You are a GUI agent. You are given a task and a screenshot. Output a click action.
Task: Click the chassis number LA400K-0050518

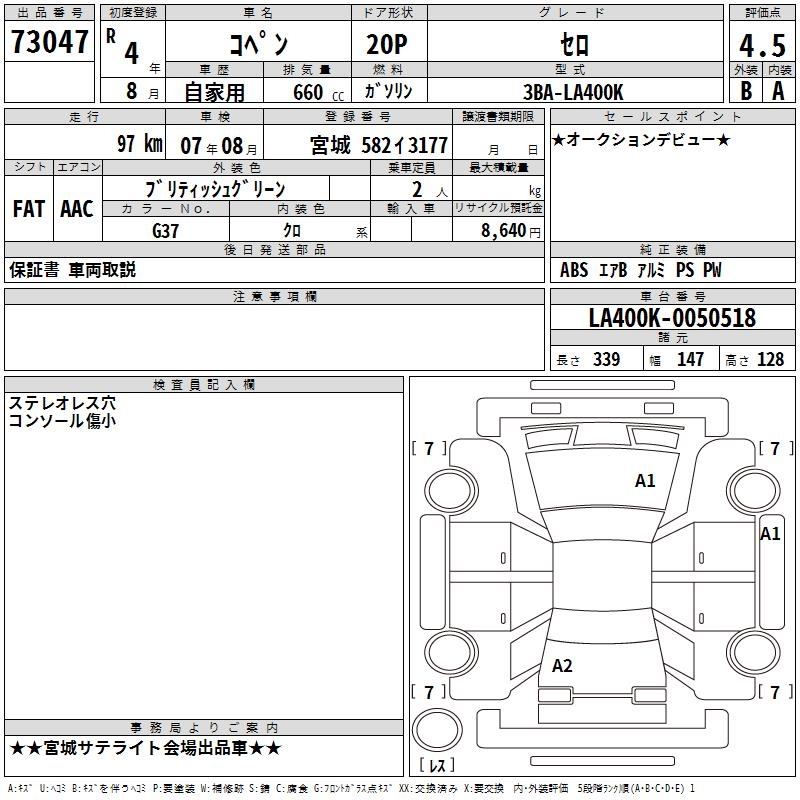pyautogui.click(x=672, y=318)
